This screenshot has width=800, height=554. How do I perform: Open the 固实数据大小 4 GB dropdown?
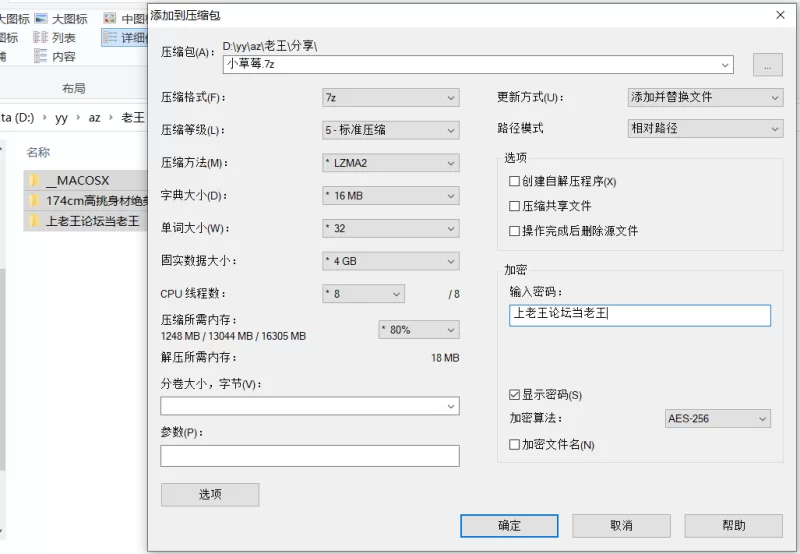[391, 261]
